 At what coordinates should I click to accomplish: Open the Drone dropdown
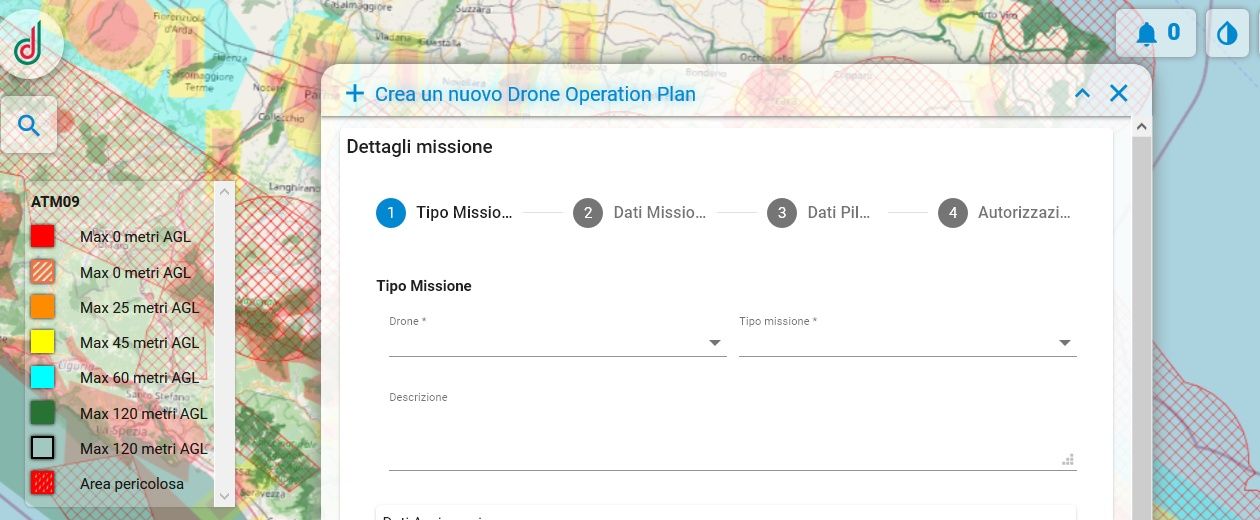[557, 343]
